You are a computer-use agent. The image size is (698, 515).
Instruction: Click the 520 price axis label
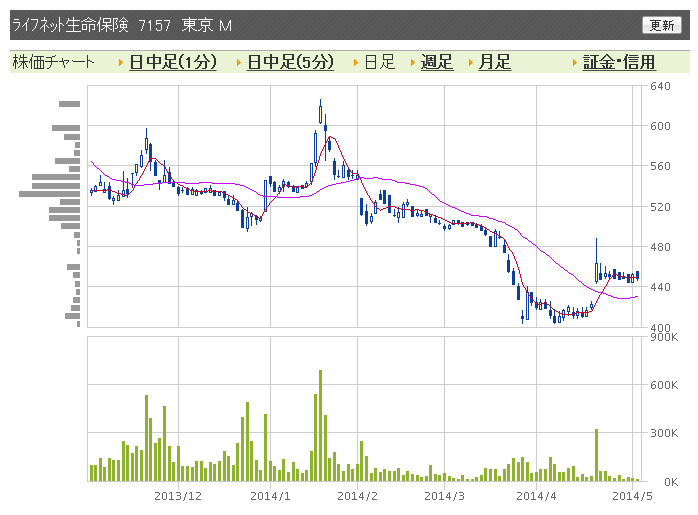660,207
